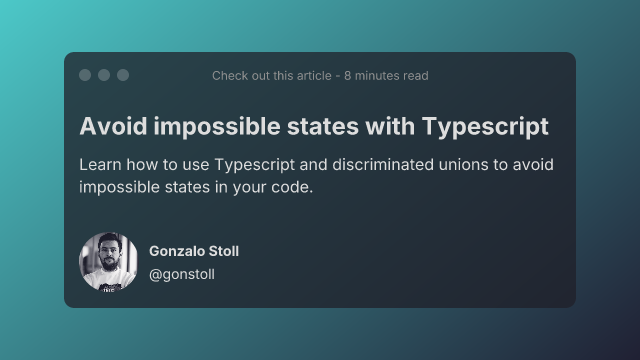Click the word 'impossible' in the headline

tap(217, 127)
